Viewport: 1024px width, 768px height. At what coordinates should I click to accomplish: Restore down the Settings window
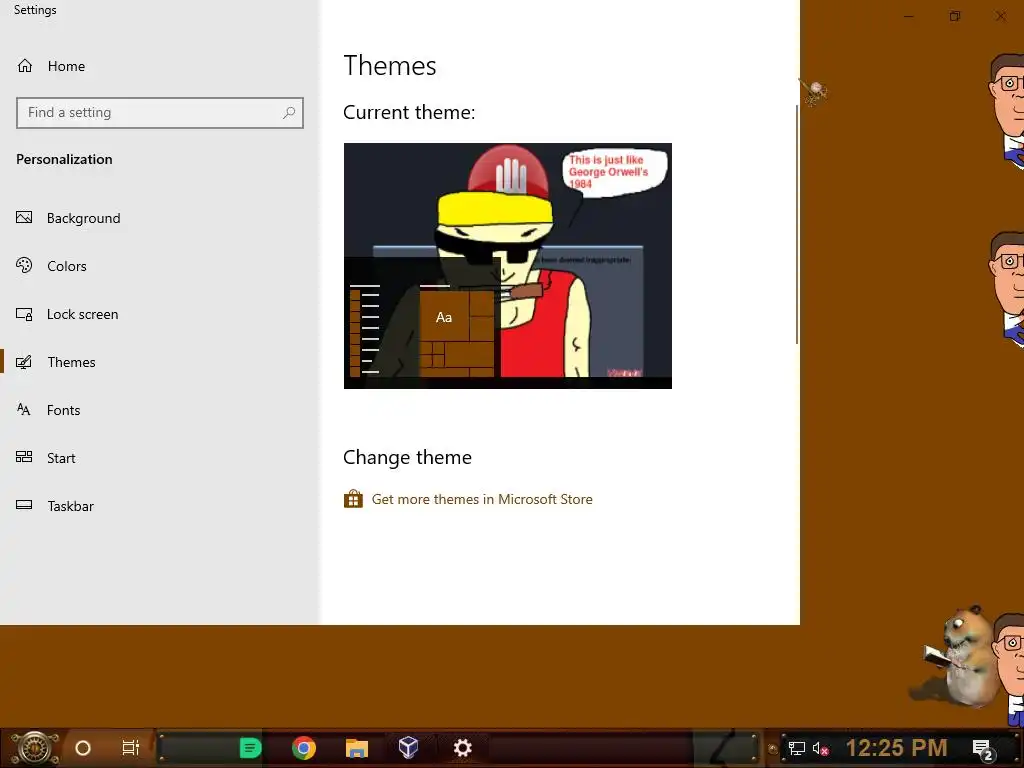tap(955, 16)
